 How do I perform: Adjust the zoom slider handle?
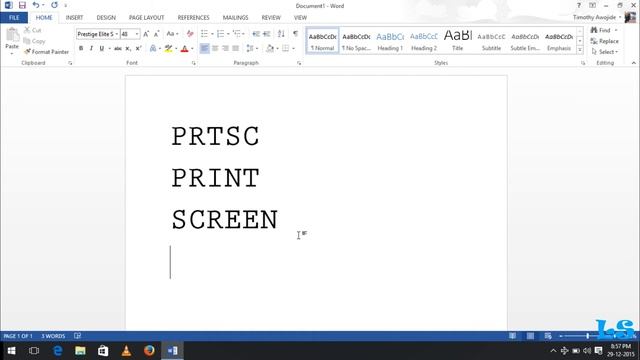click(588, 336)
